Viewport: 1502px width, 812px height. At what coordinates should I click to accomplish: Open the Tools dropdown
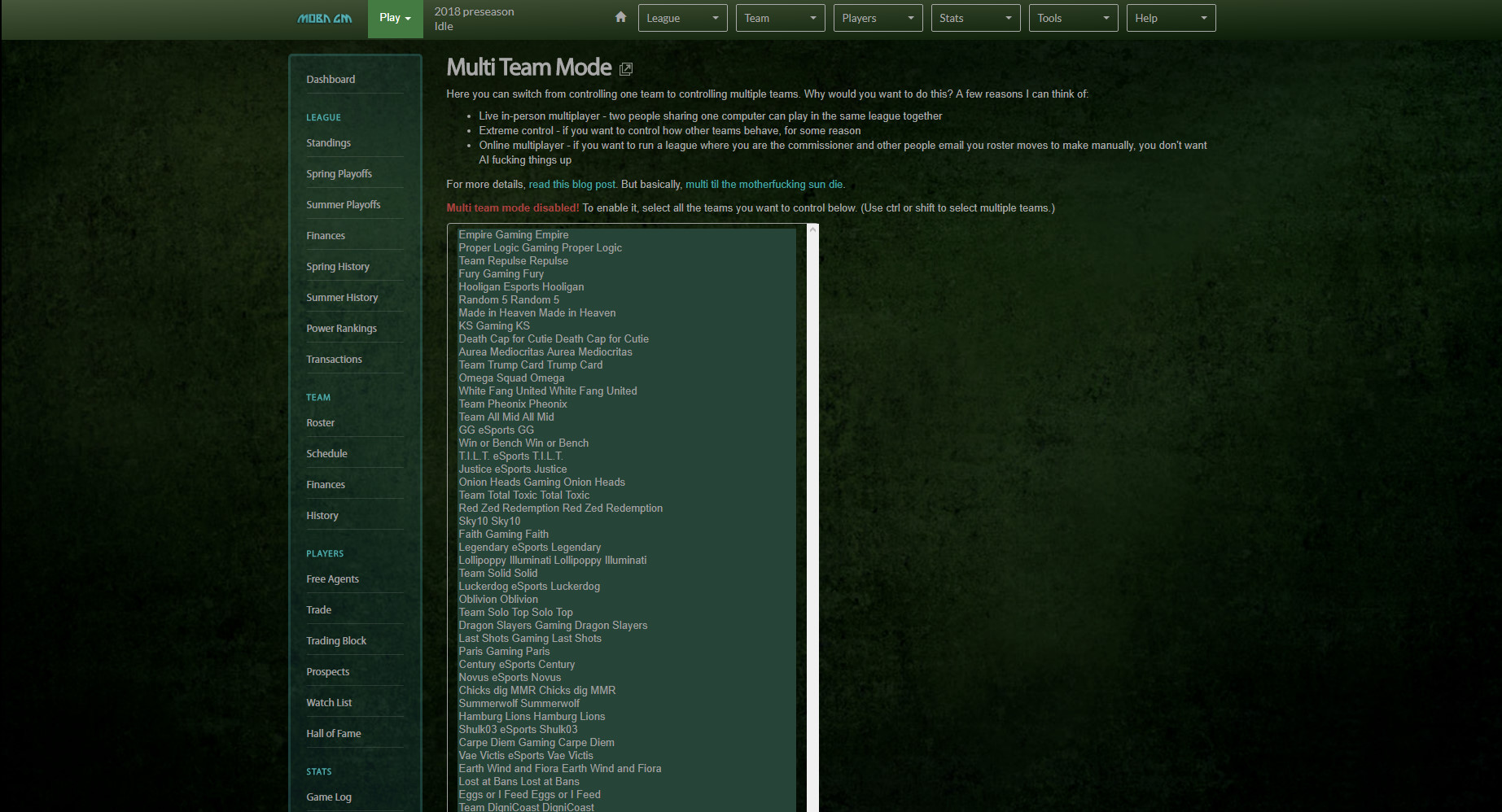[1072, 17]
